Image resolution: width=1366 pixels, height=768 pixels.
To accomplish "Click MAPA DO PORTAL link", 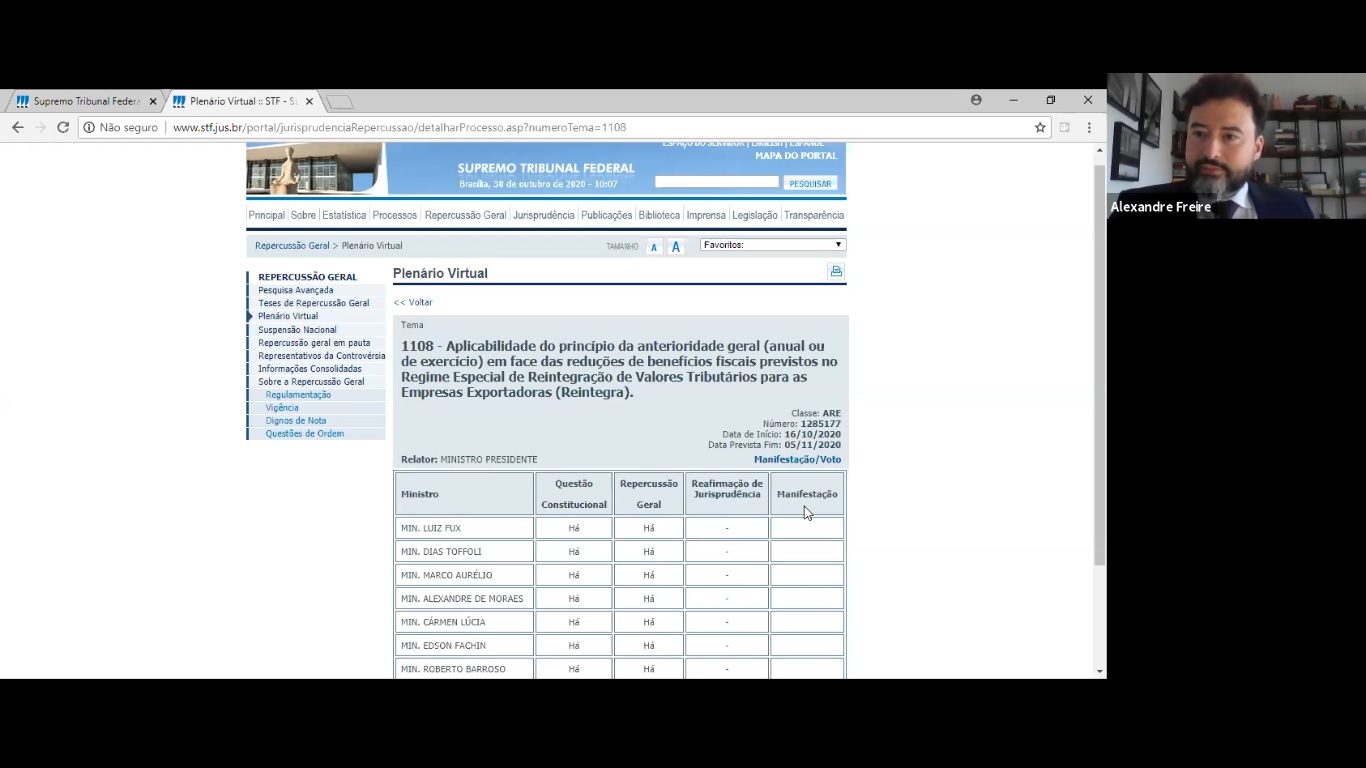I will [796, 156].
